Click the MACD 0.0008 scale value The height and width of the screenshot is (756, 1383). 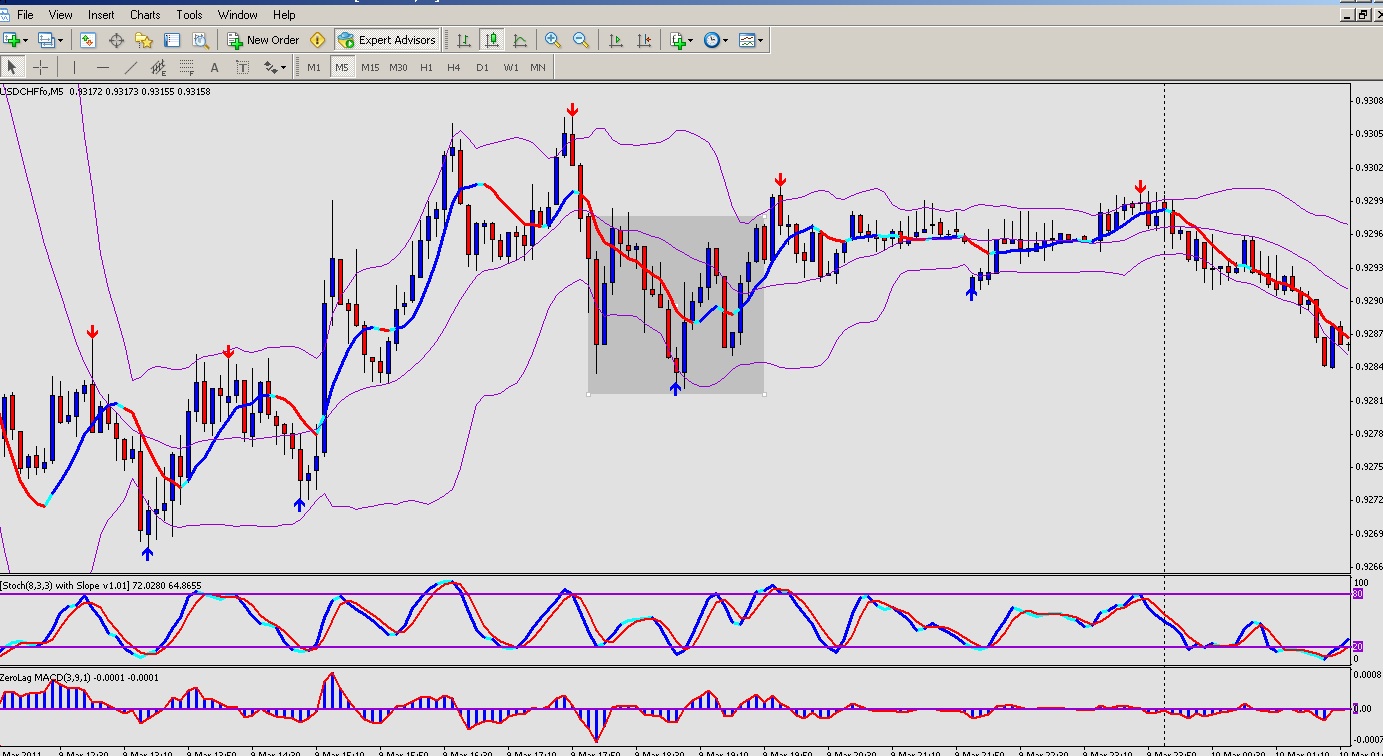tap(1367, 674)
